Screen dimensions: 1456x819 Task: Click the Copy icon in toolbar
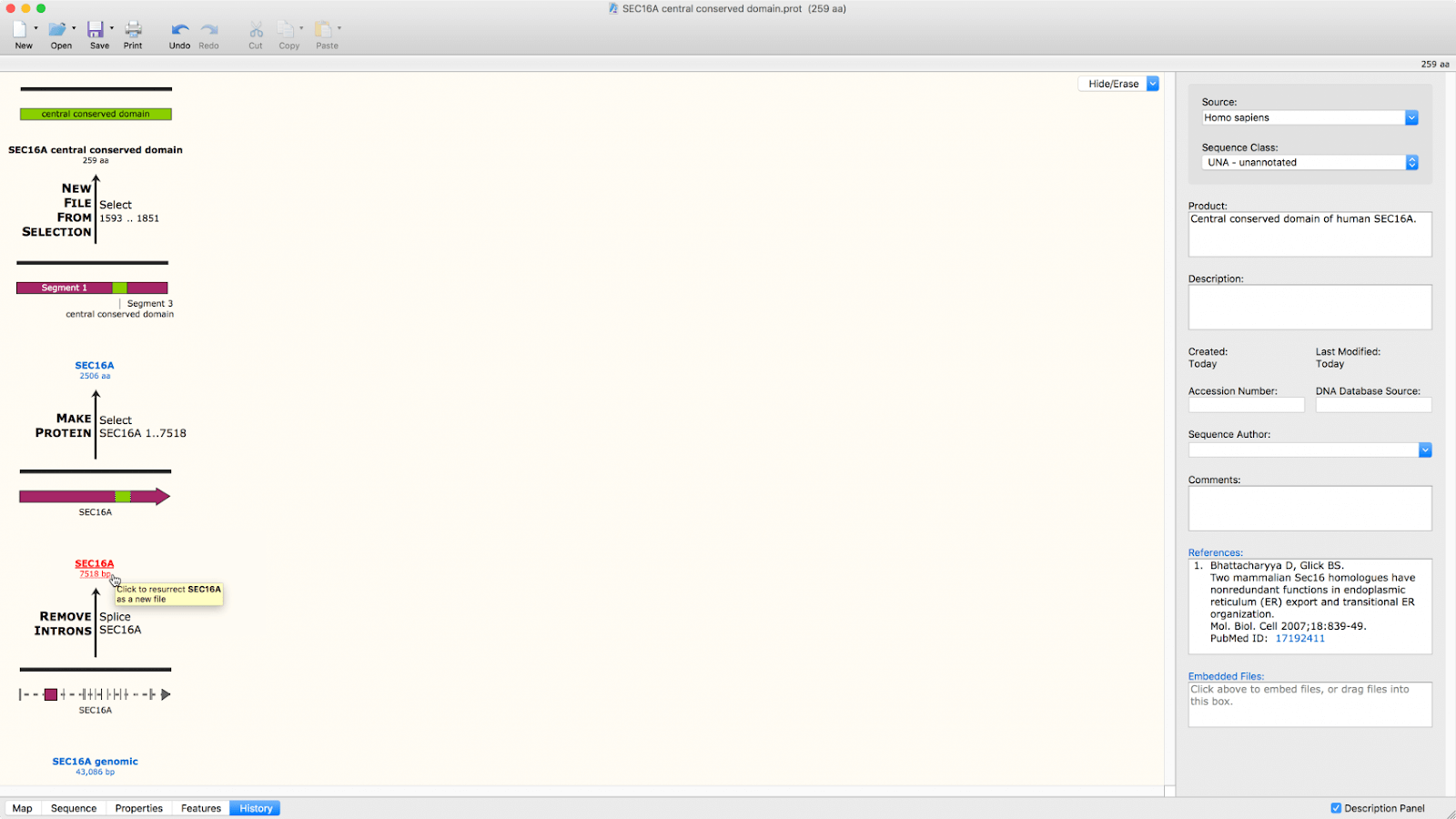click(286, 30)
